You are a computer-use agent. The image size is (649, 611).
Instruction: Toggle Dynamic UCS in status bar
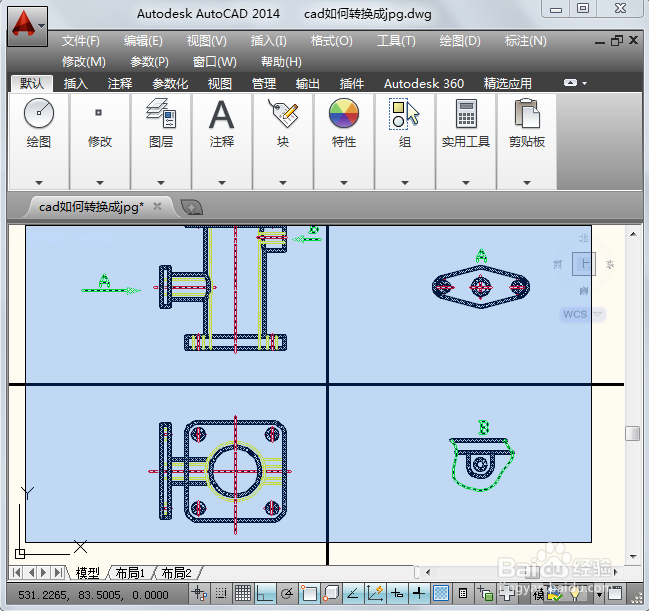coord(375,594)
